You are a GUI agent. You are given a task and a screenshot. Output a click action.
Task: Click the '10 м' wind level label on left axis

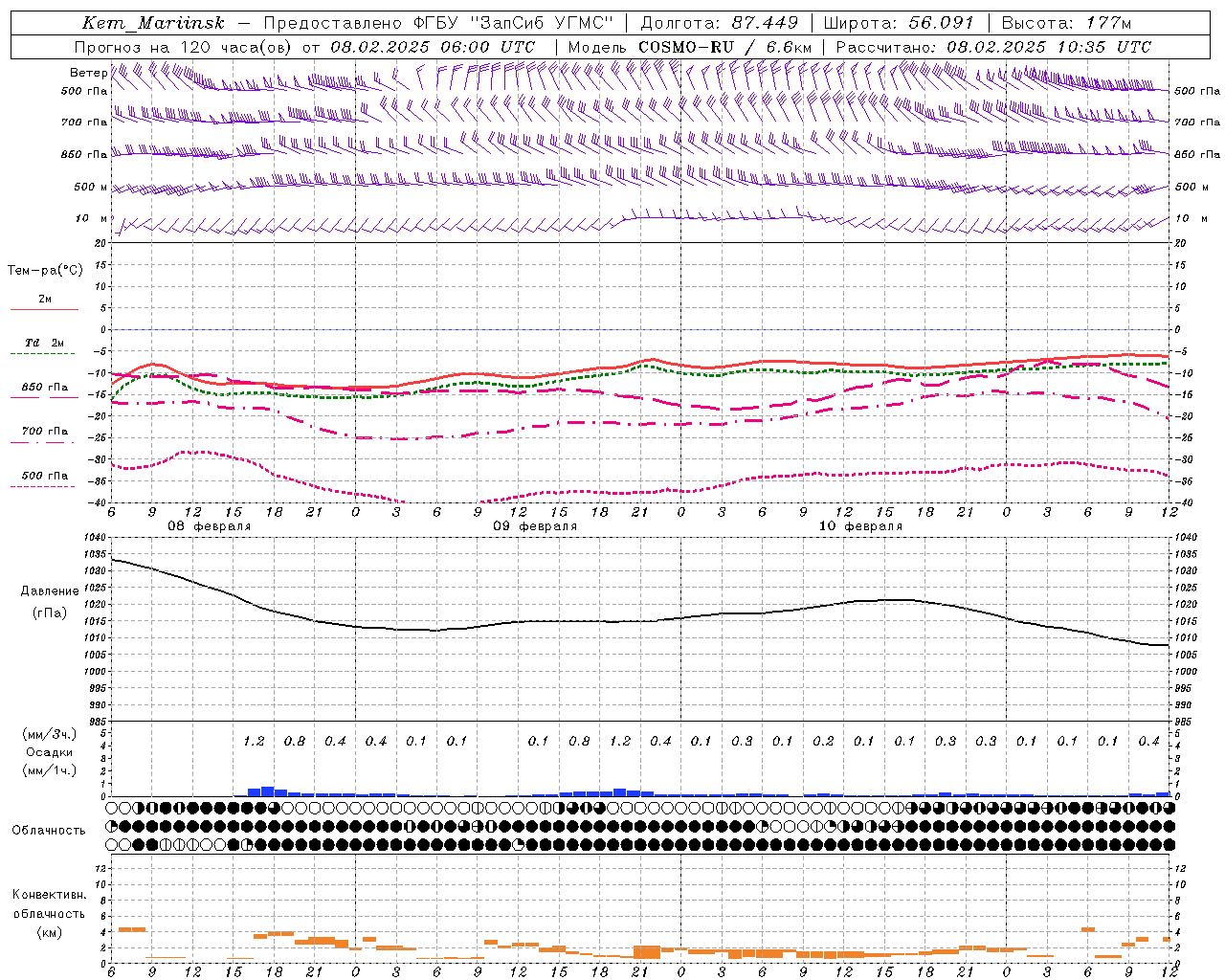(x=92, y=218)
